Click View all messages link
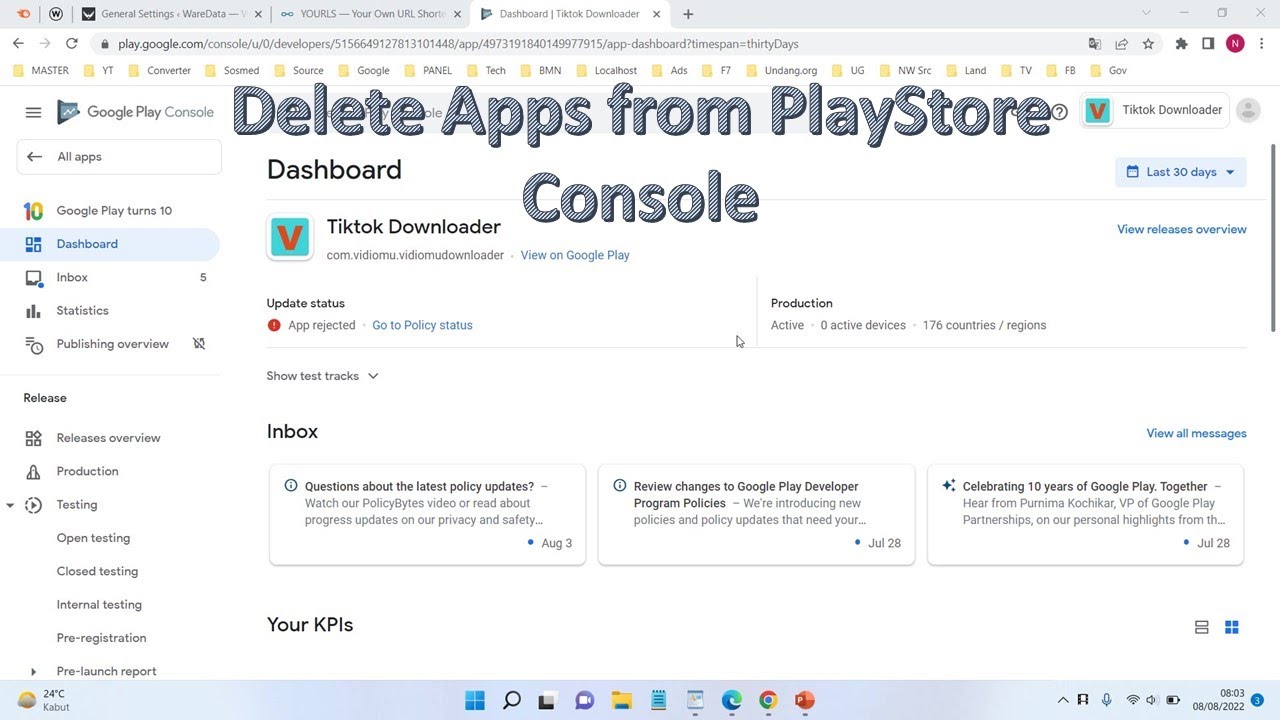The height and width of the screenshot is (720, 1280). click(x=1196, y=433)
